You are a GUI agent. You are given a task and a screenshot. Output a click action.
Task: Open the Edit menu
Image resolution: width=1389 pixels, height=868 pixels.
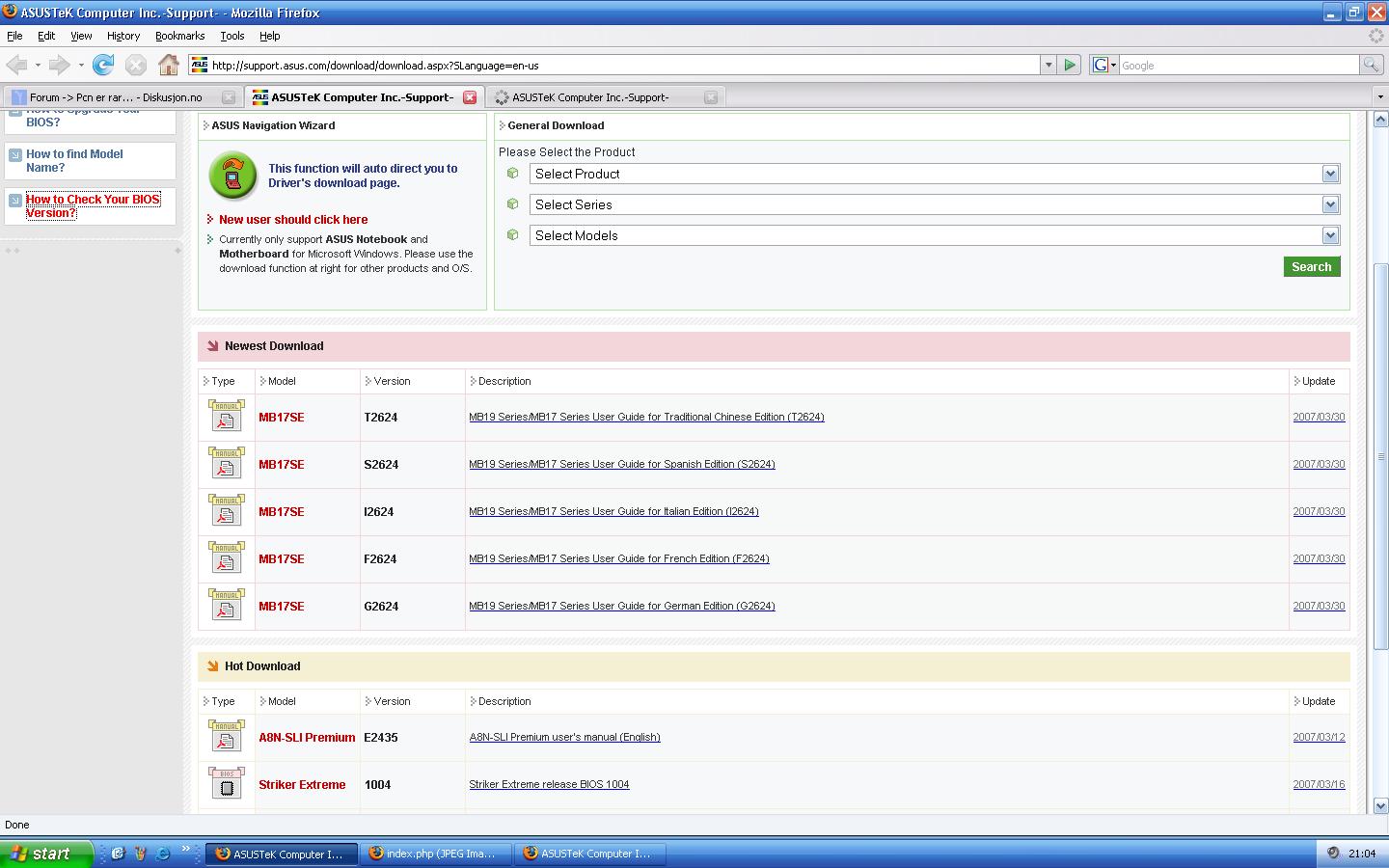(46, 36)
